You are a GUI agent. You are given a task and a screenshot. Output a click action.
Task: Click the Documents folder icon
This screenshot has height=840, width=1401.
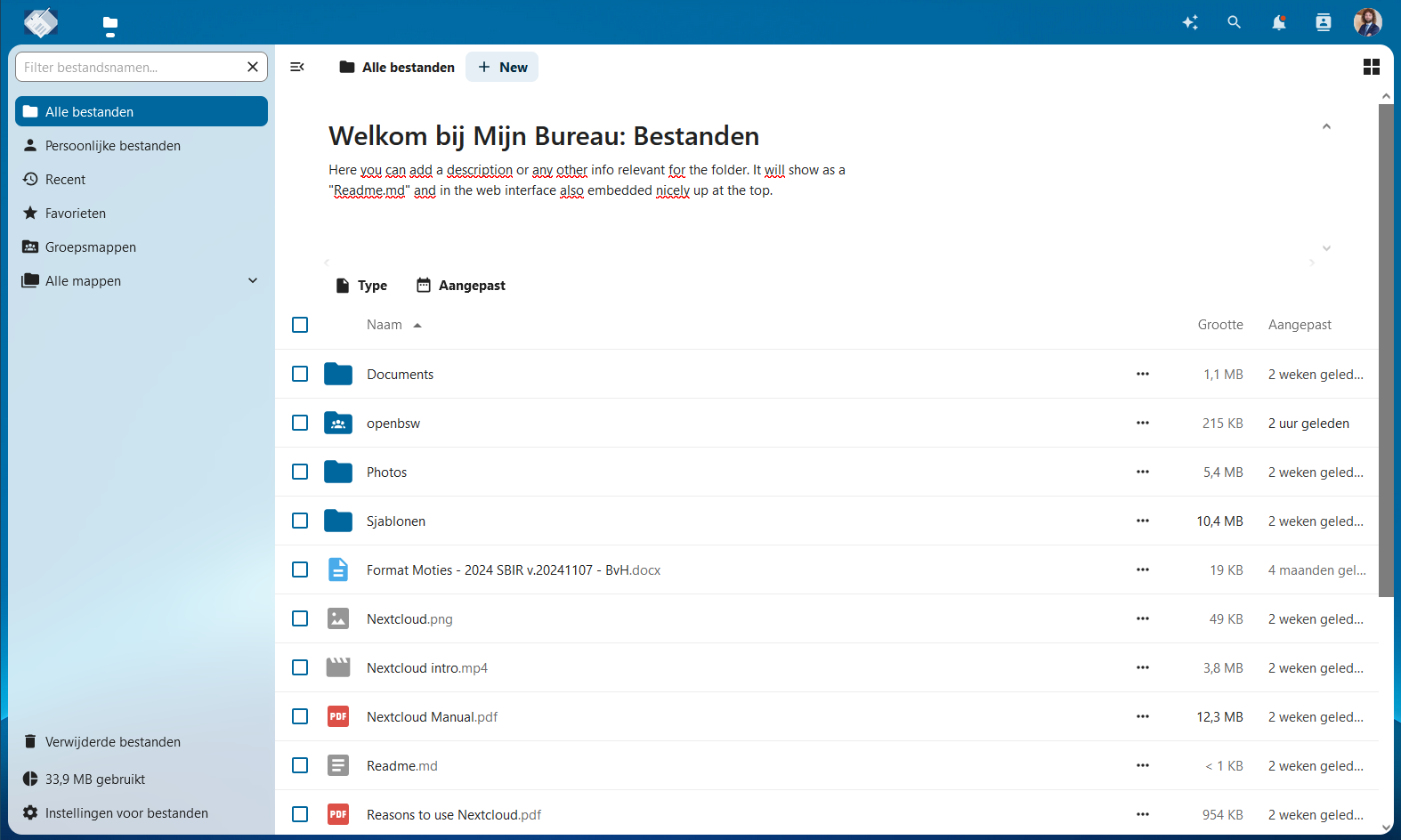(338, 374)
